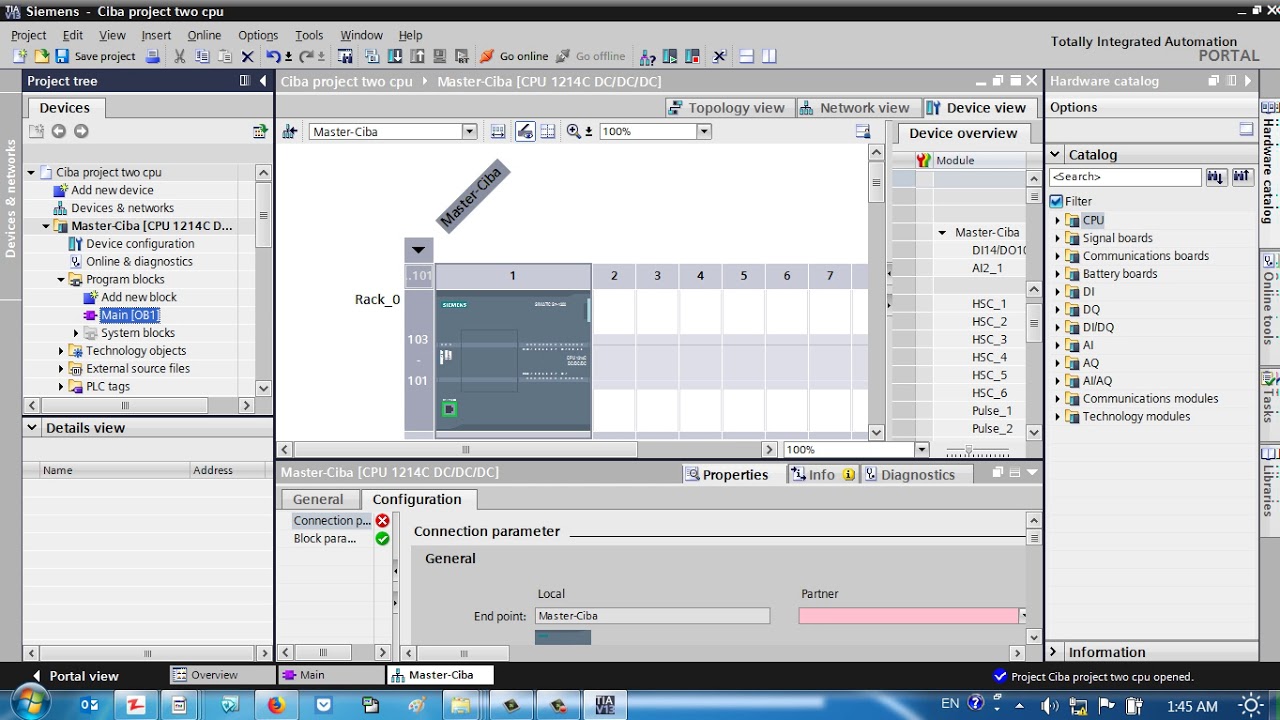This screenshot has width=1280, height=720.
Task: Click the hardware catalog Search field
Action: point(1125,177)
